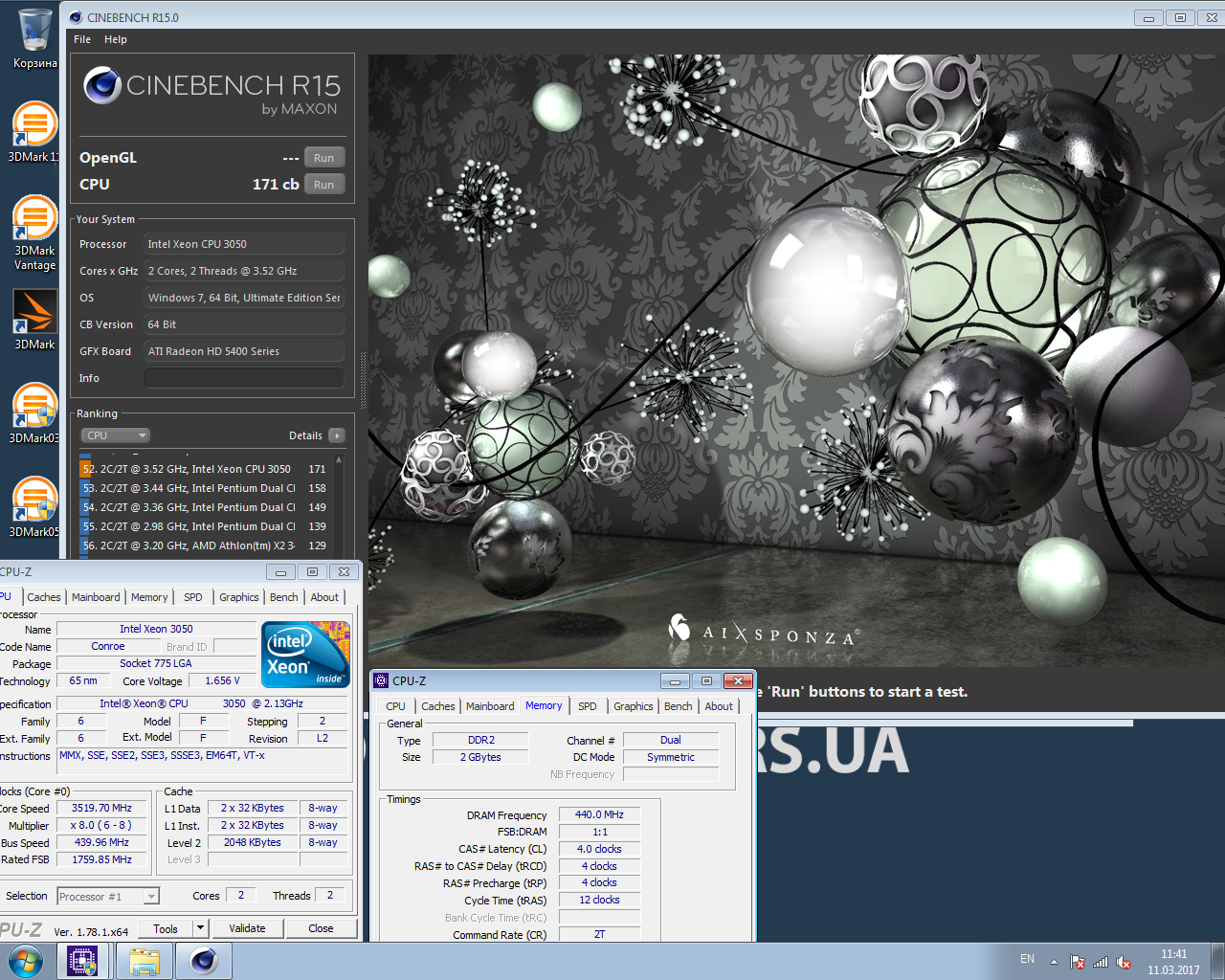Open the network tray icon
Viewport: 1225px width, 980px height.
pos(1101,962)
